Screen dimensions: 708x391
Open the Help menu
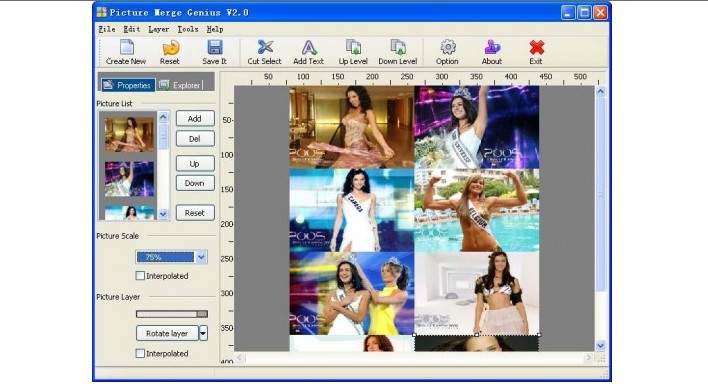click(x=215, y=29)
